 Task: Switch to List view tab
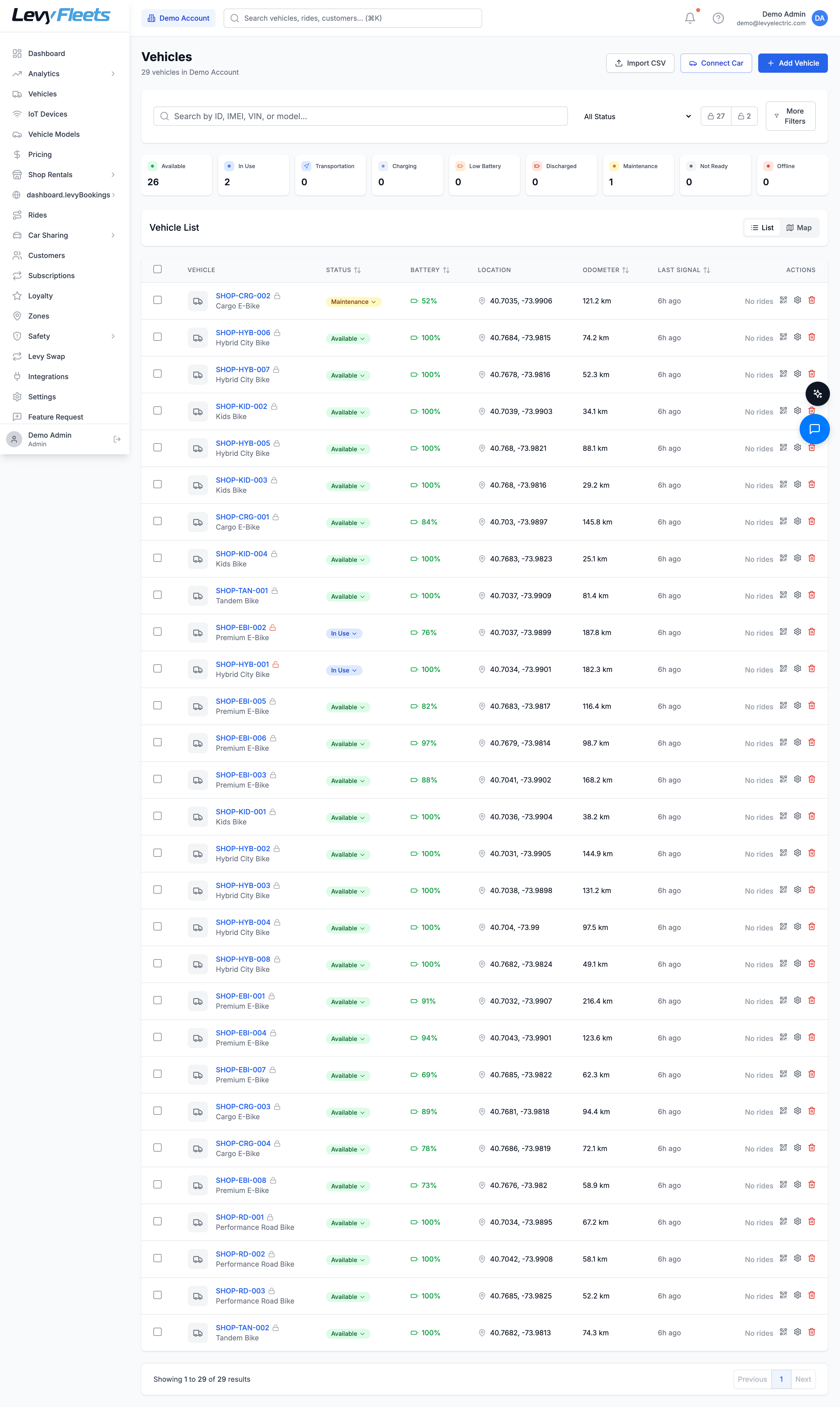coord(763,227)
